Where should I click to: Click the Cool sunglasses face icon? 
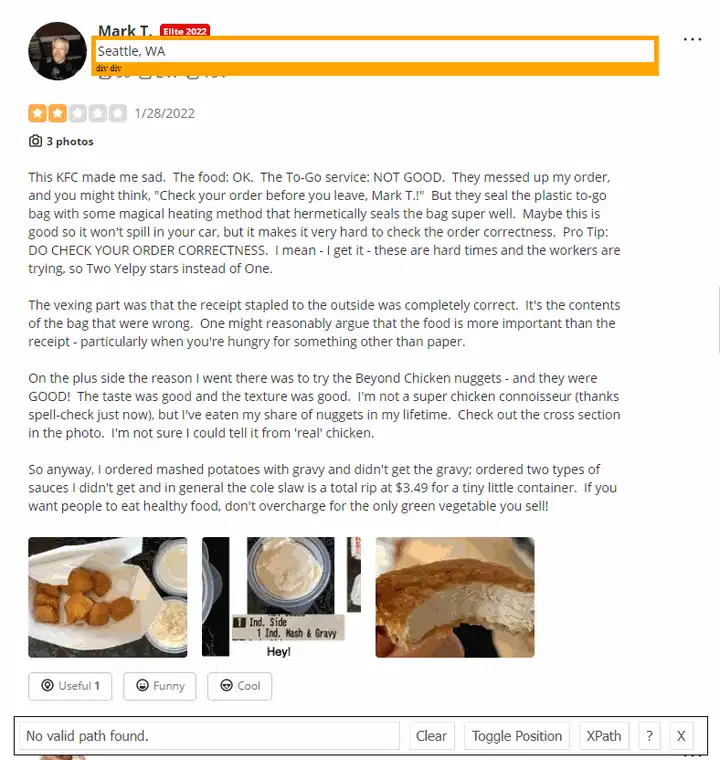226,685
